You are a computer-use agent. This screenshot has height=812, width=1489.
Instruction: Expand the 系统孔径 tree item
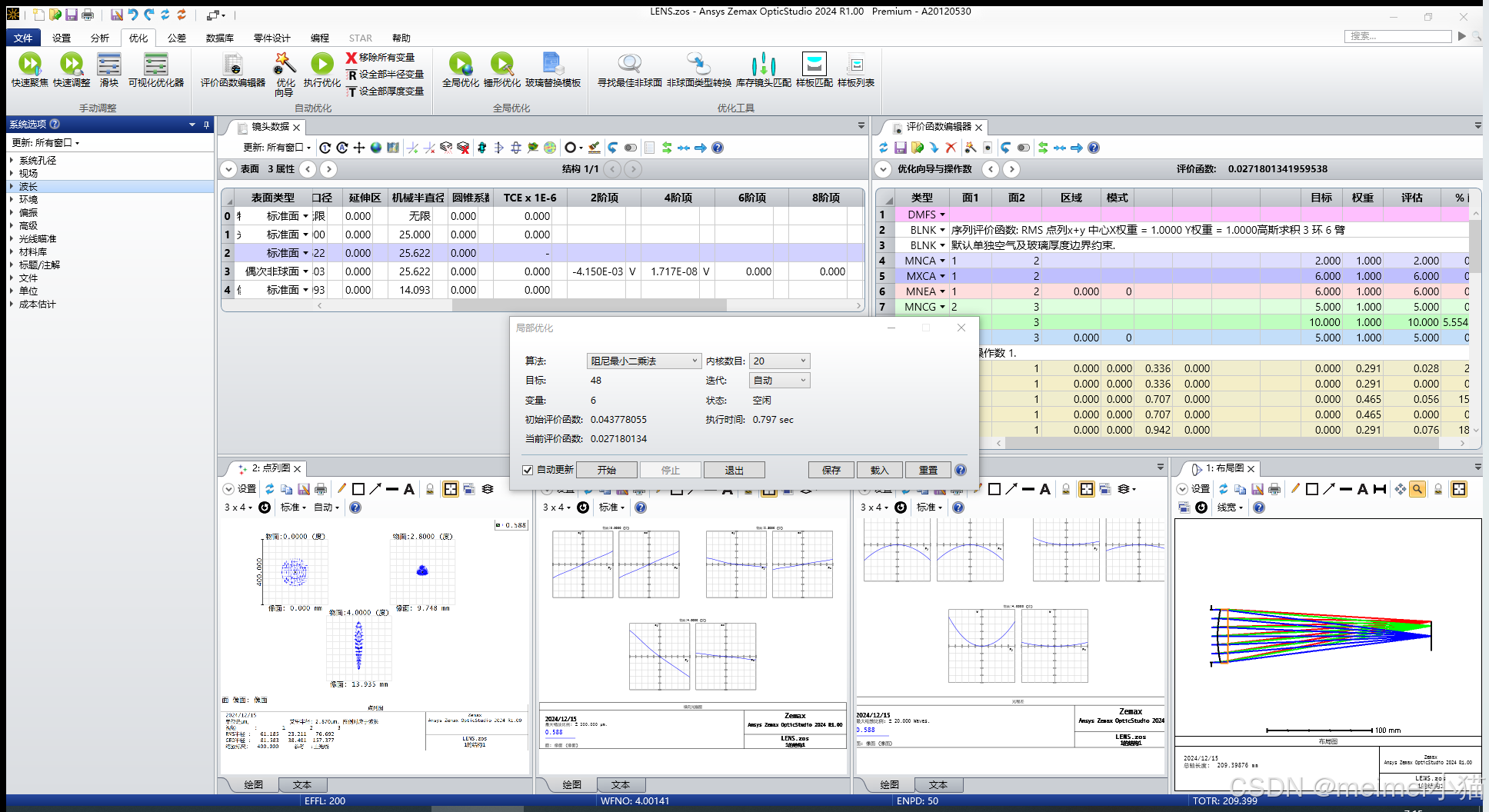[x=12, y=161]
